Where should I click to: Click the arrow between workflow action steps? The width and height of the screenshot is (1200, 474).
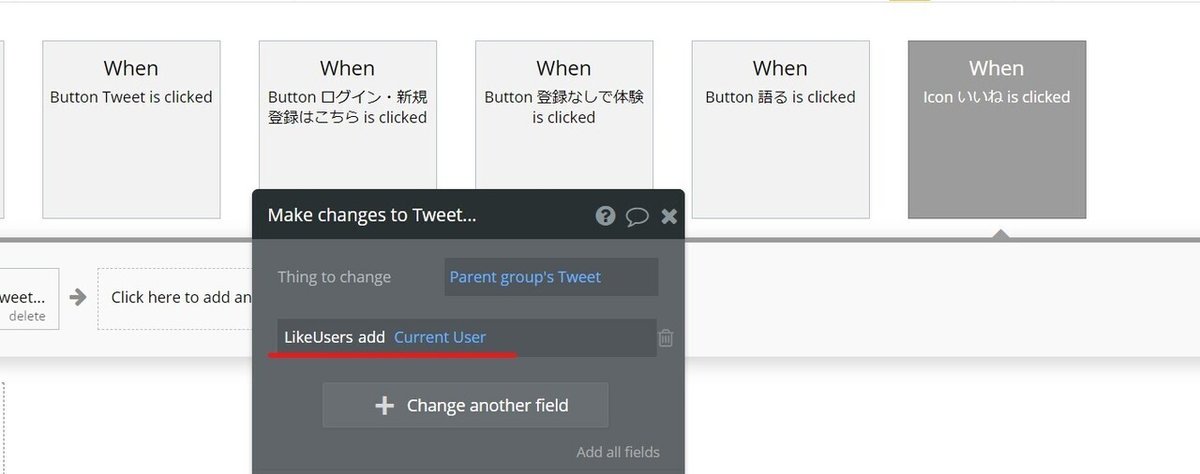78,297
